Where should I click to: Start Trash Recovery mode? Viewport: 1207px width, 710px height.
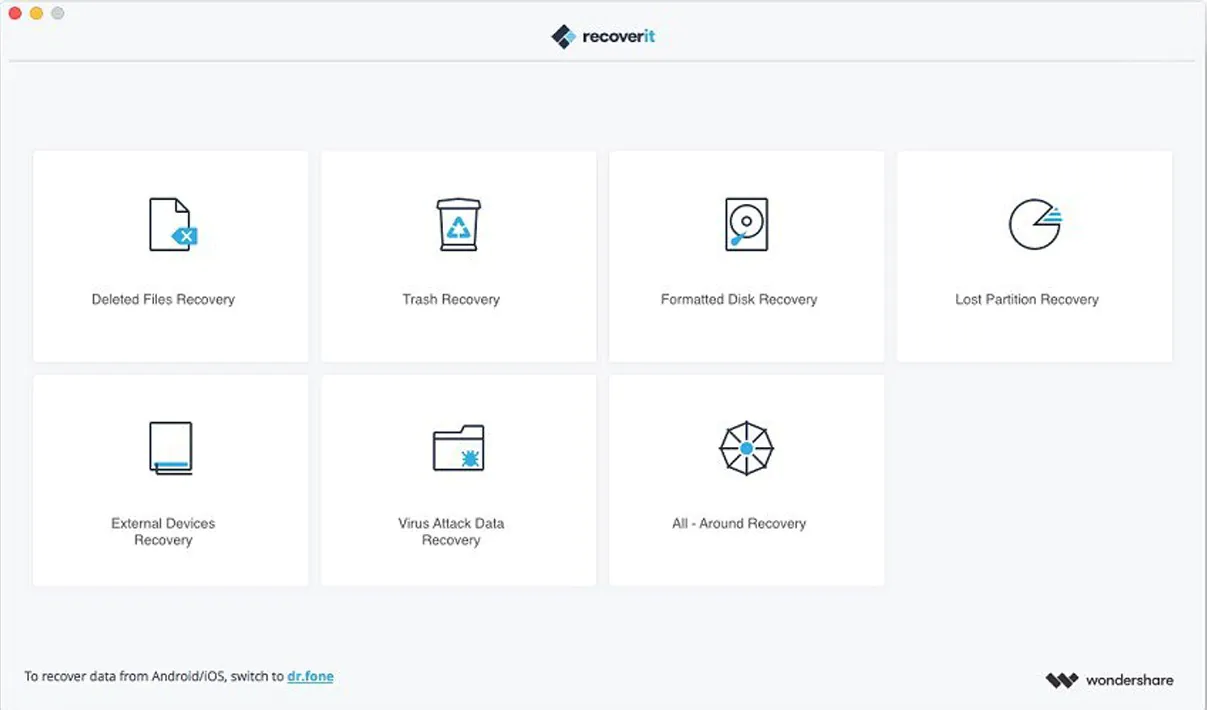(x=457, y=256)
